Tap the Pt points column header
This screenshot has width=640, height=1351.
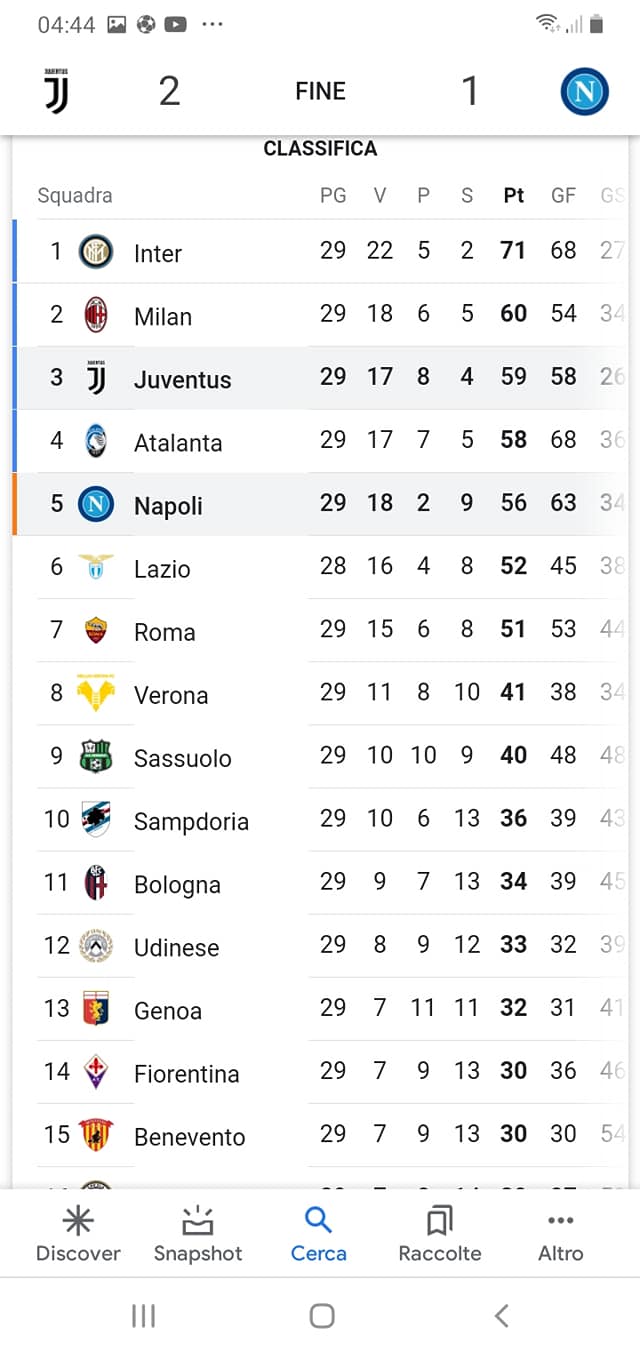[x=513, y=196]
